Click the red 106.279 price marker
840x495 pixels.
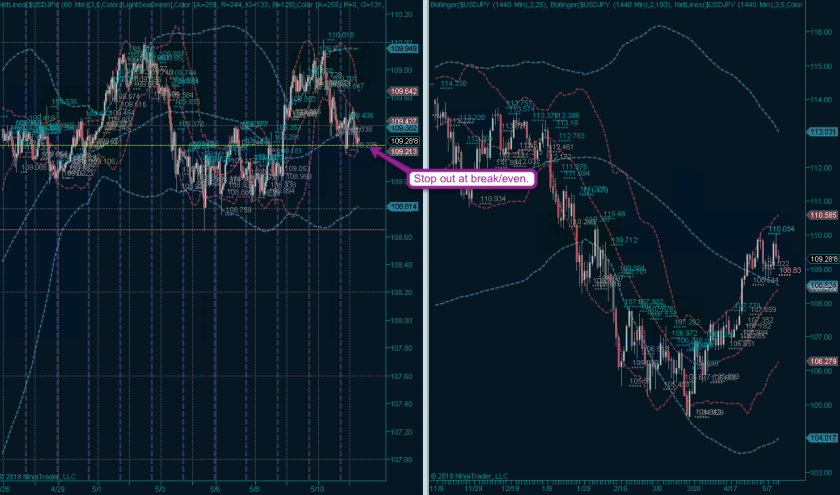823,362
